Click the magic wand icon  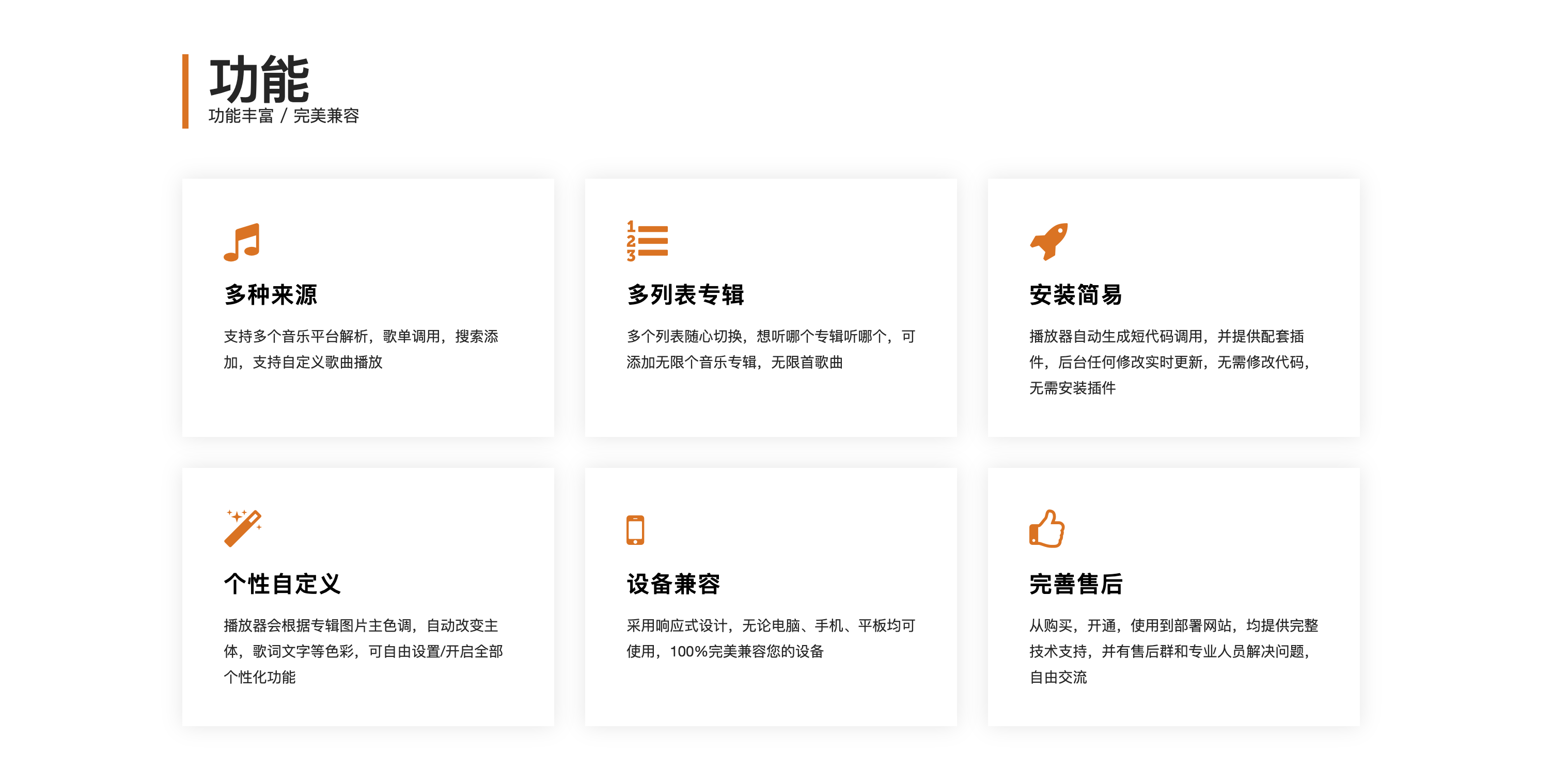click(x=243, y=528)
